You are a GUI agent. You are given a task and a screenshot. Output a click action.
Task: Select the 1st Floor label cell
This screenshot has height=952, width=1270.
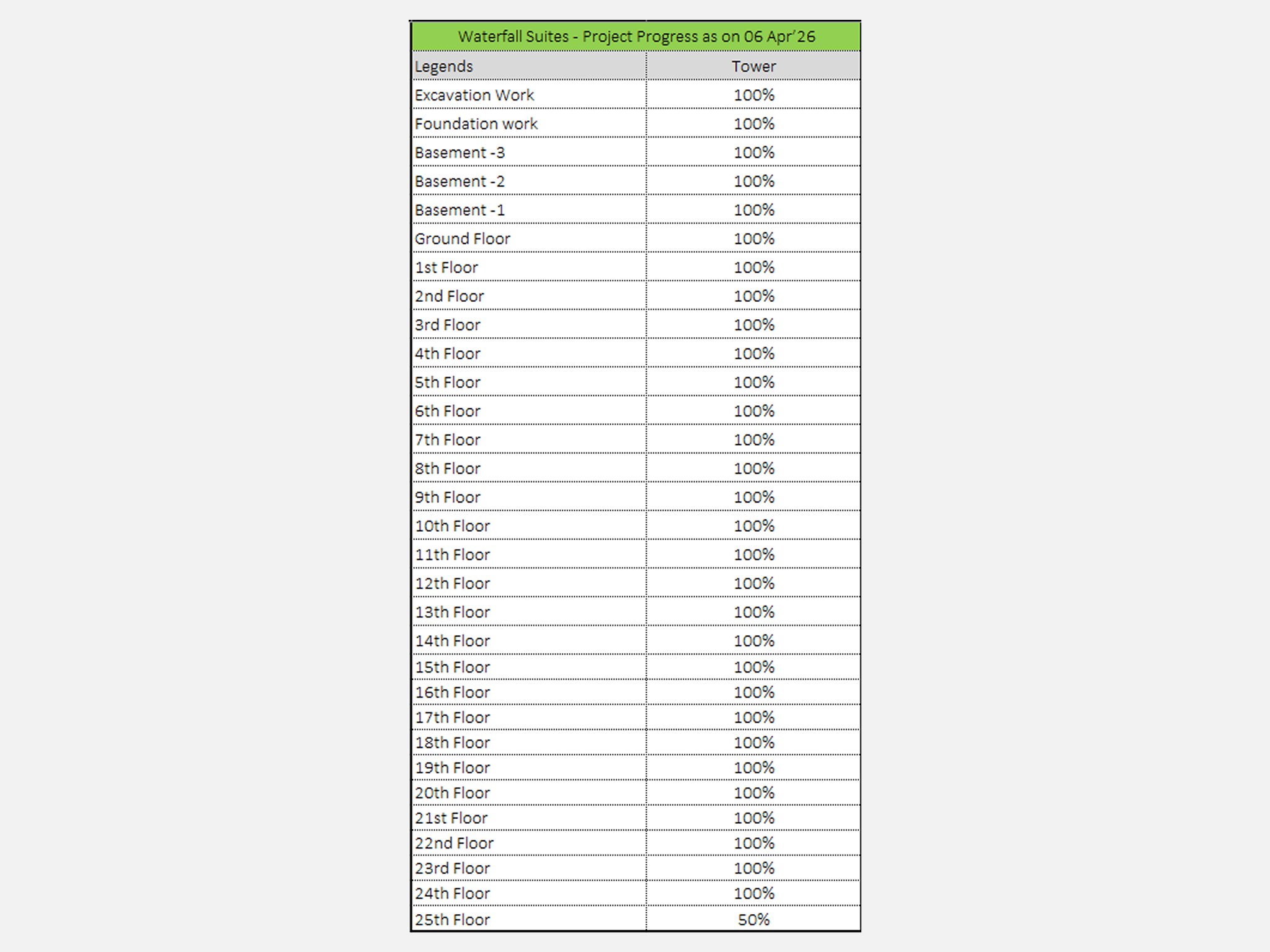click(446, 268)
